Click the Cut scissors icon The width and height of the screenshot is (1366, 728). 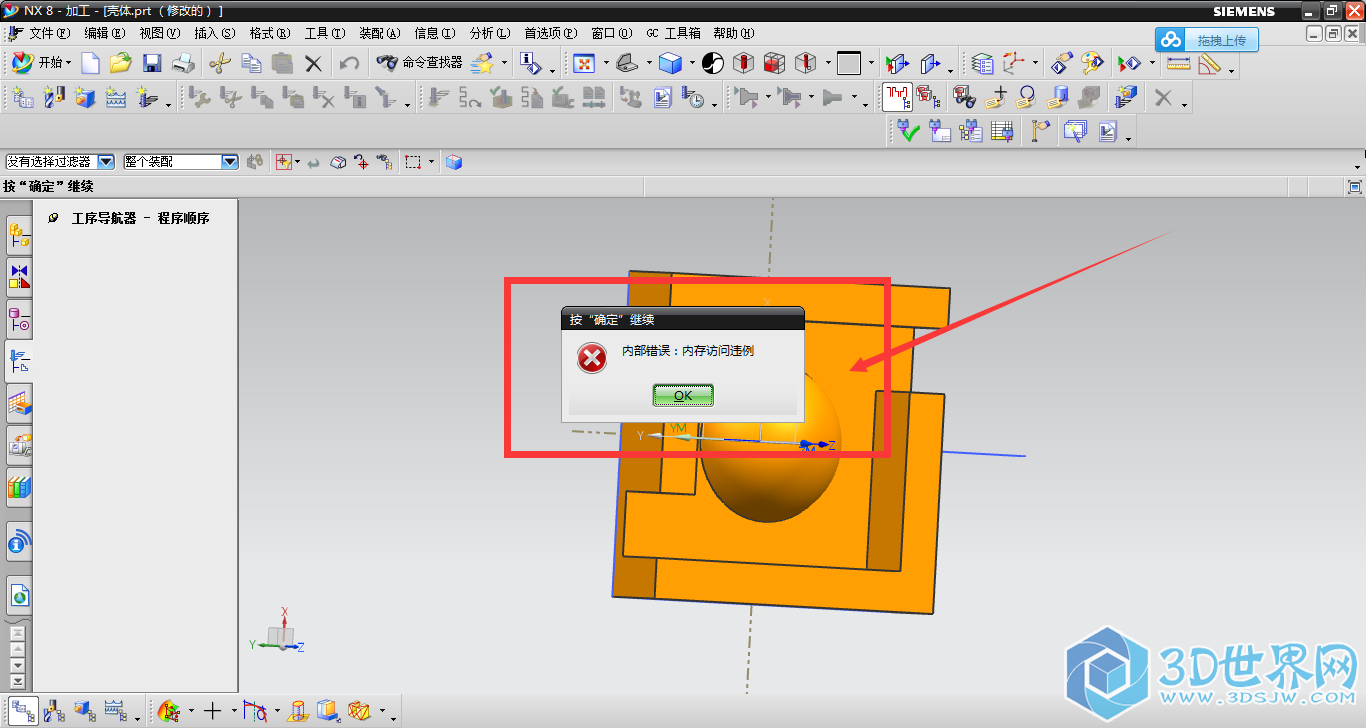[x=219, y=63]
